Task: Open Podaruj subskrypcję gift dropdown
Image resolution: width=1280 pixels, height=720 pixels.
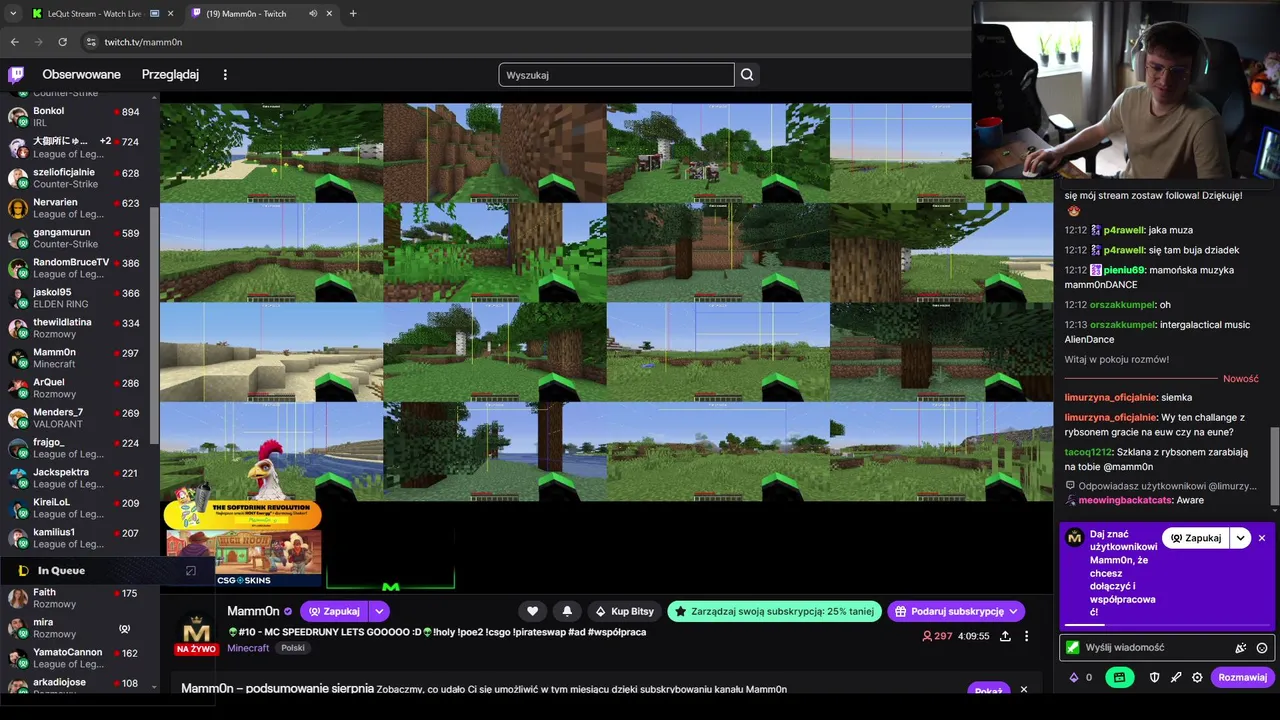Action: point(957,611)
